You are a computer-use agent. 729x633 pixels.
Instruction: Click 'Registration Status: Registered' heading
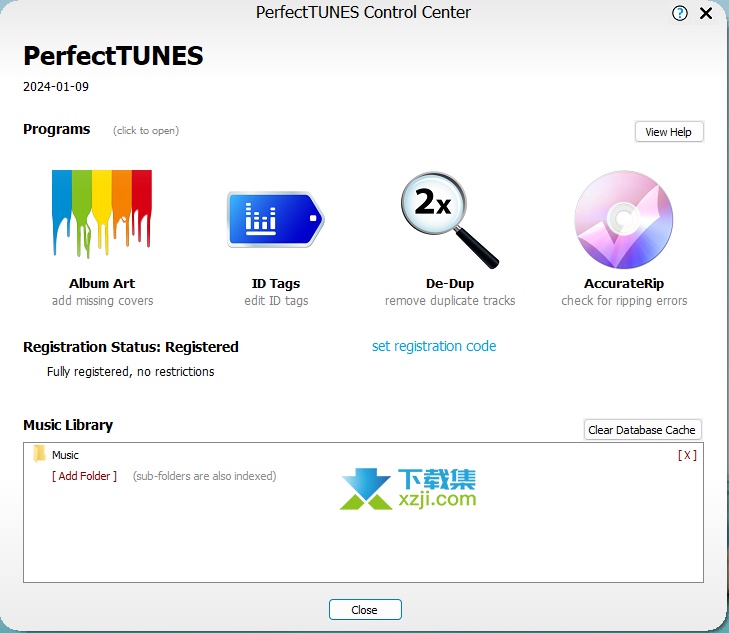pyautogui.click(x=131, y=347)
